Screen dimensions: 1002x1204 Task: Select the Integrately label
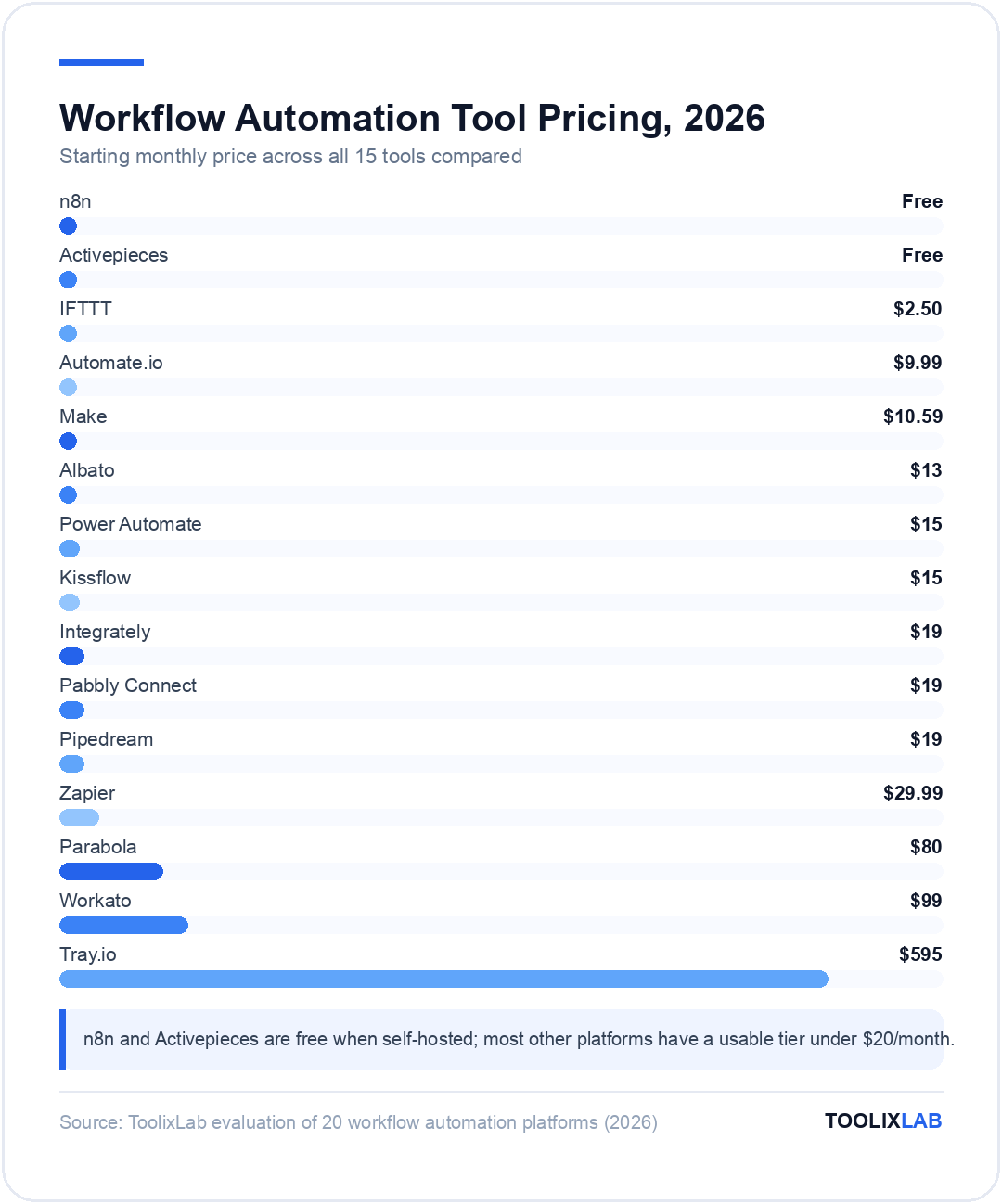[x=105, y=632]
